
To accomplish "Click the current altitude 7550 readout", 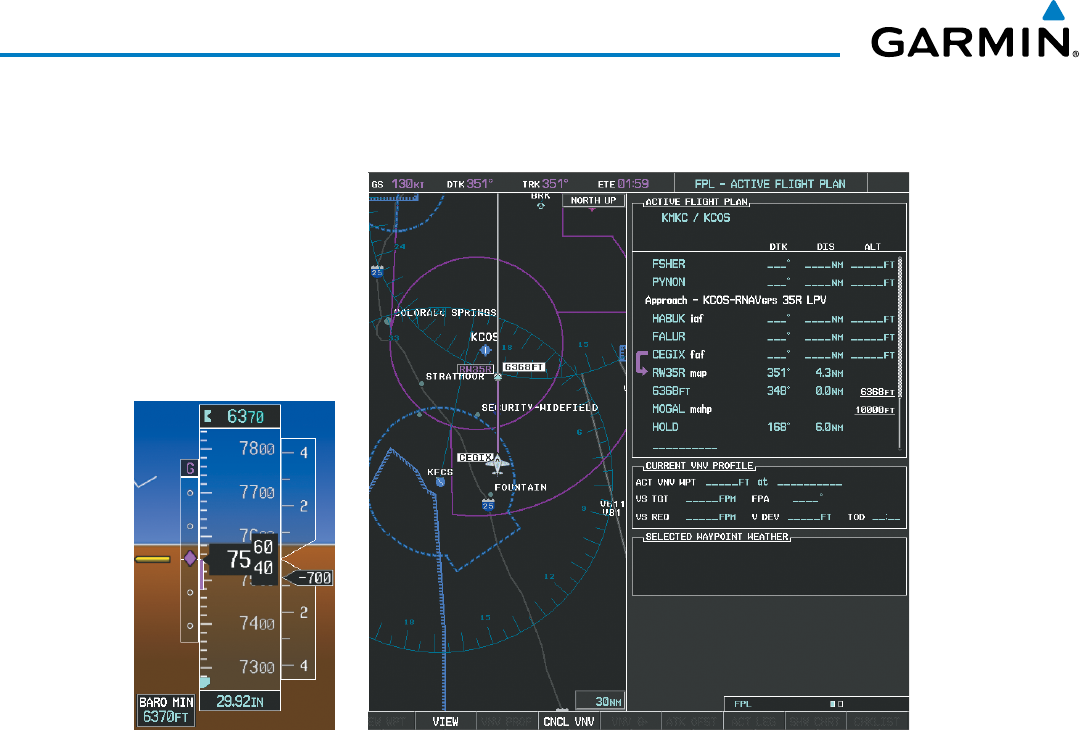I will click(x=242, y=559).
